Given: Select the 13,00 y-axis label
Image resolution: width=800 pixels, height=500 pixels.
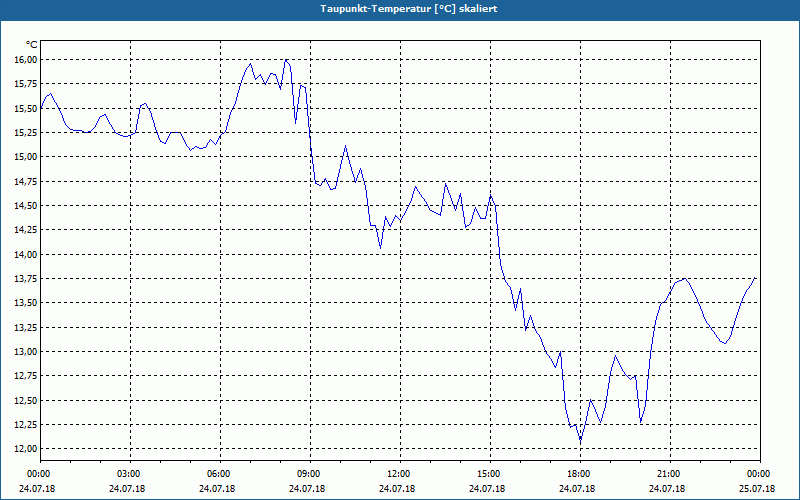Looking at the screenshot, I should point(24,352).
